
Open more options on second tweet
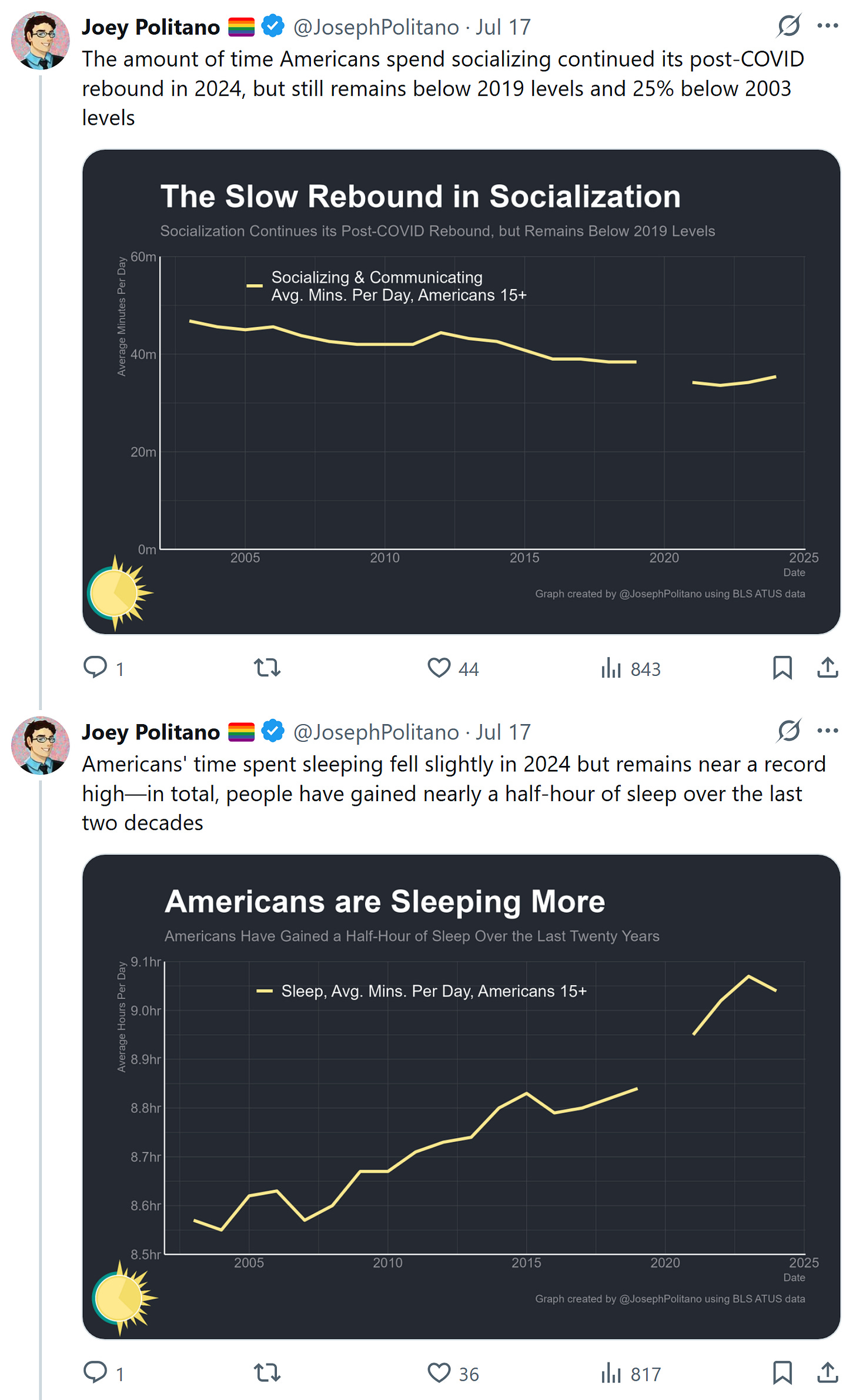click(x=827, y=731)
